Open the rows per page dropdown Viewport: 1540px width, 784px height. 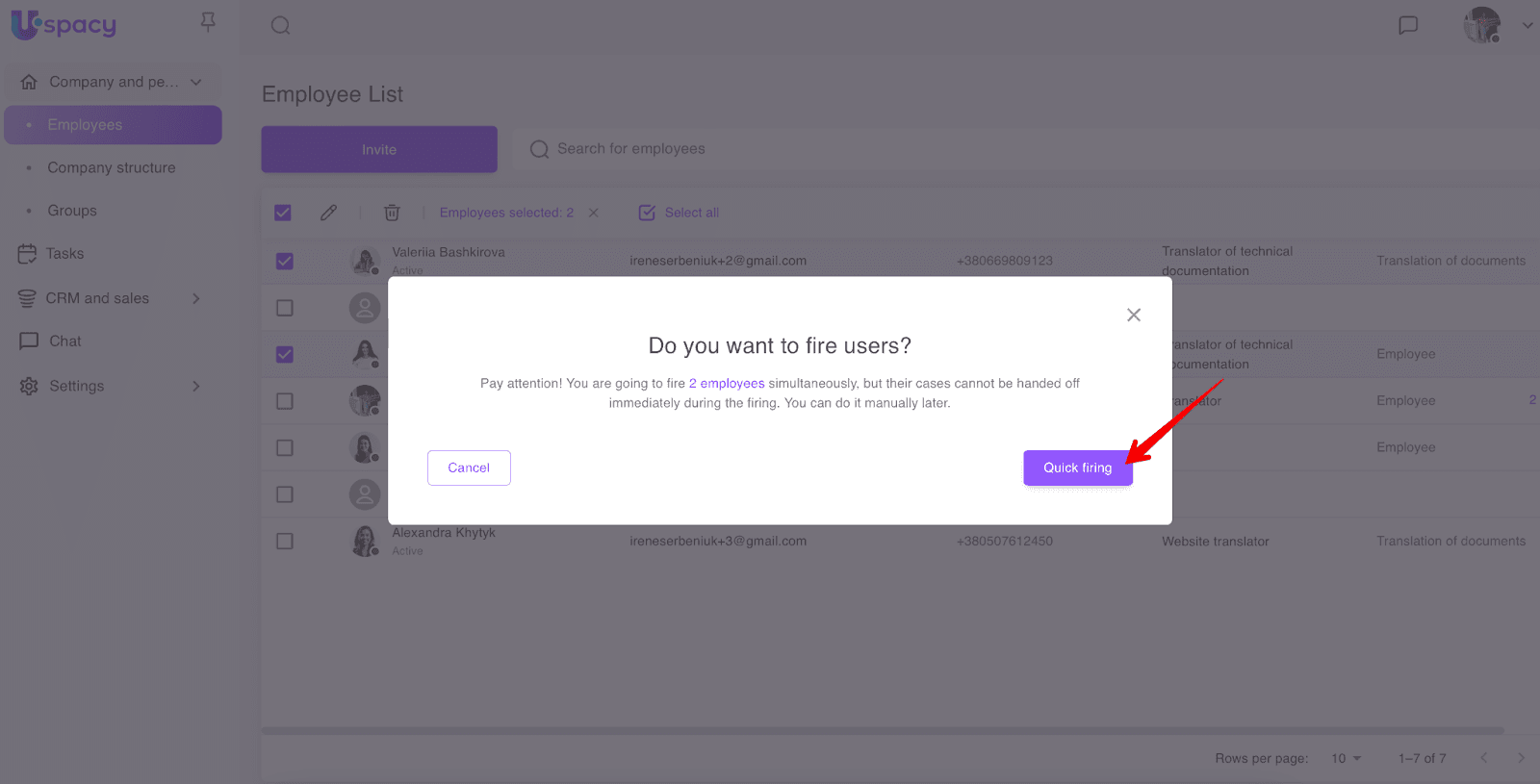(x=1346, y=758)
